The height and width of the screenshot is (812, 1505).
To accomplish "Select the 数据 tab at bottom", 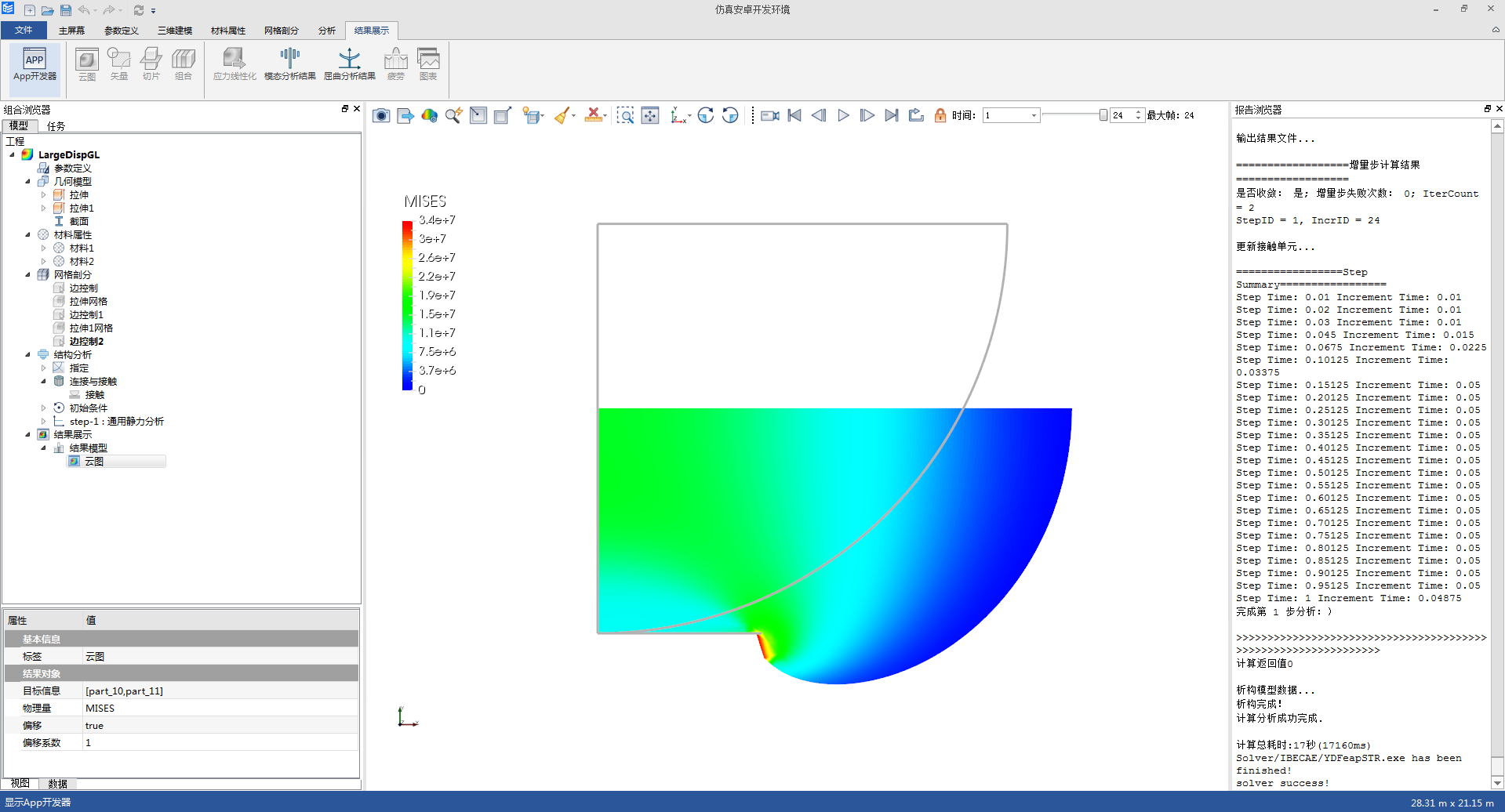I will 57,784.
